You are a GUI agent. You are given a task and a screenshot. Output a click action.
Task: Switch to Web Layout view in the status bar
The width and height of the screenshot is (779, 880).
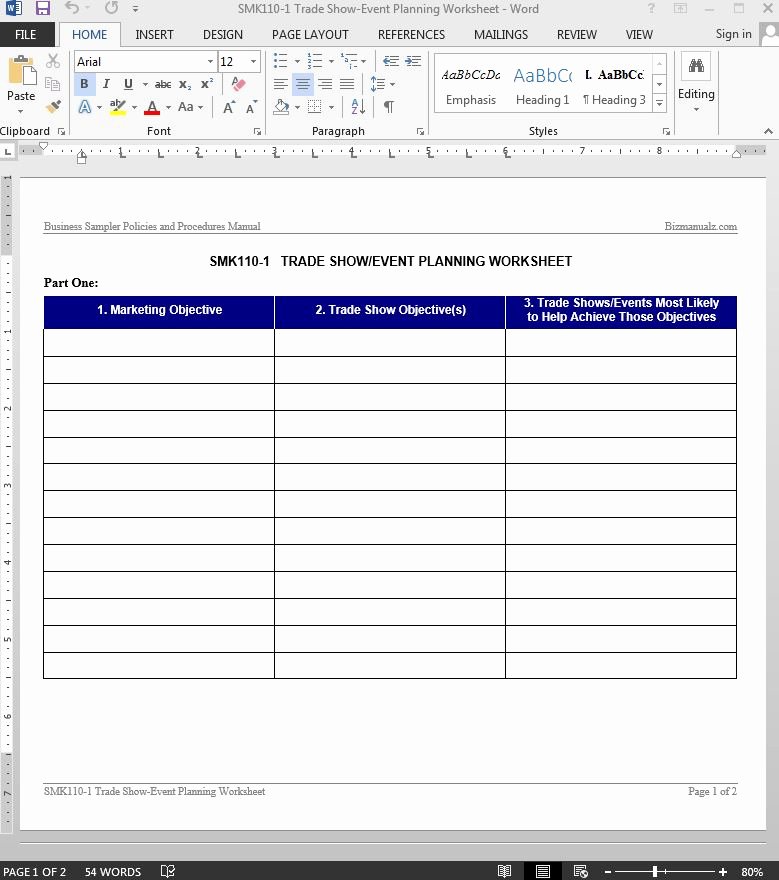[580, 871]
